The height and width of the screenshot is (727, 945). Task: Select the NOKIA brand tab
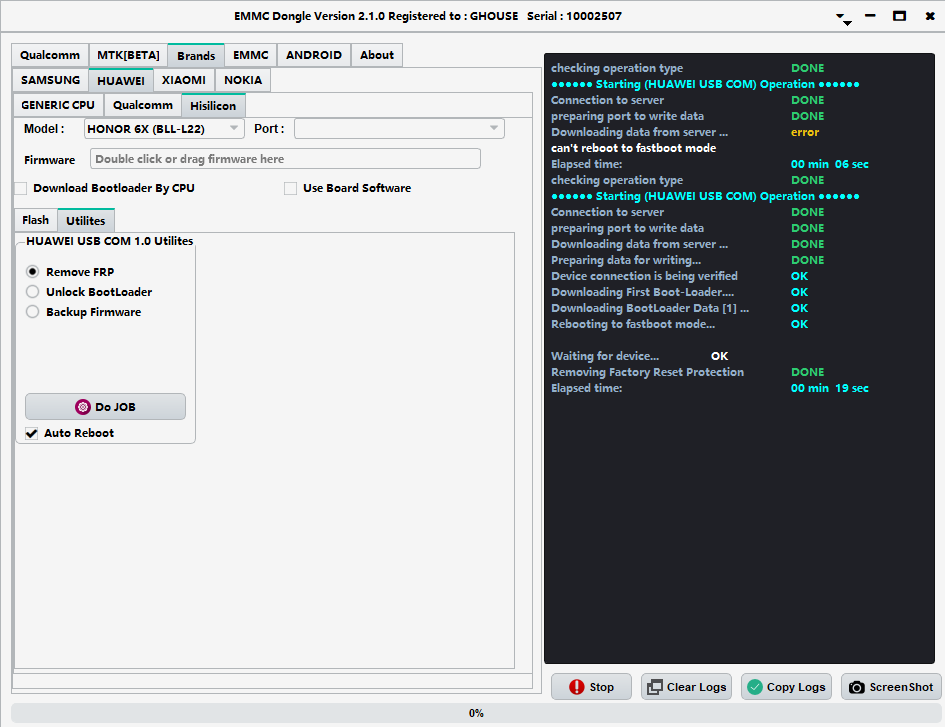click(243, 80)
